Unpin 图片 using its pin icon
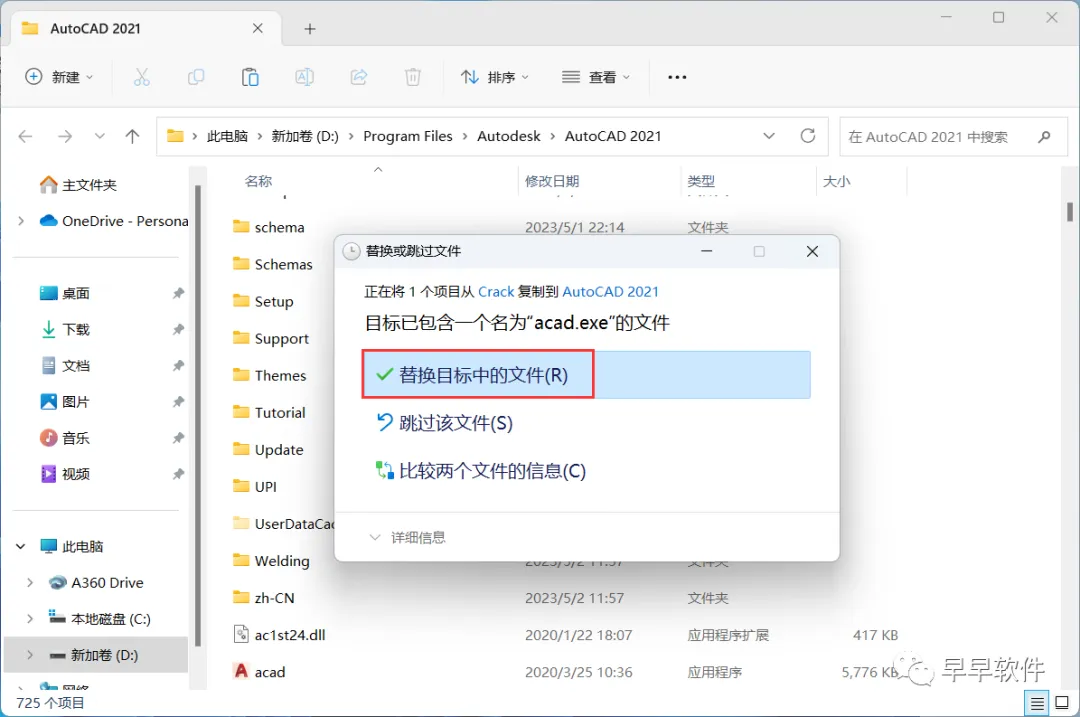1080x717 pixels. click(178, 402)
